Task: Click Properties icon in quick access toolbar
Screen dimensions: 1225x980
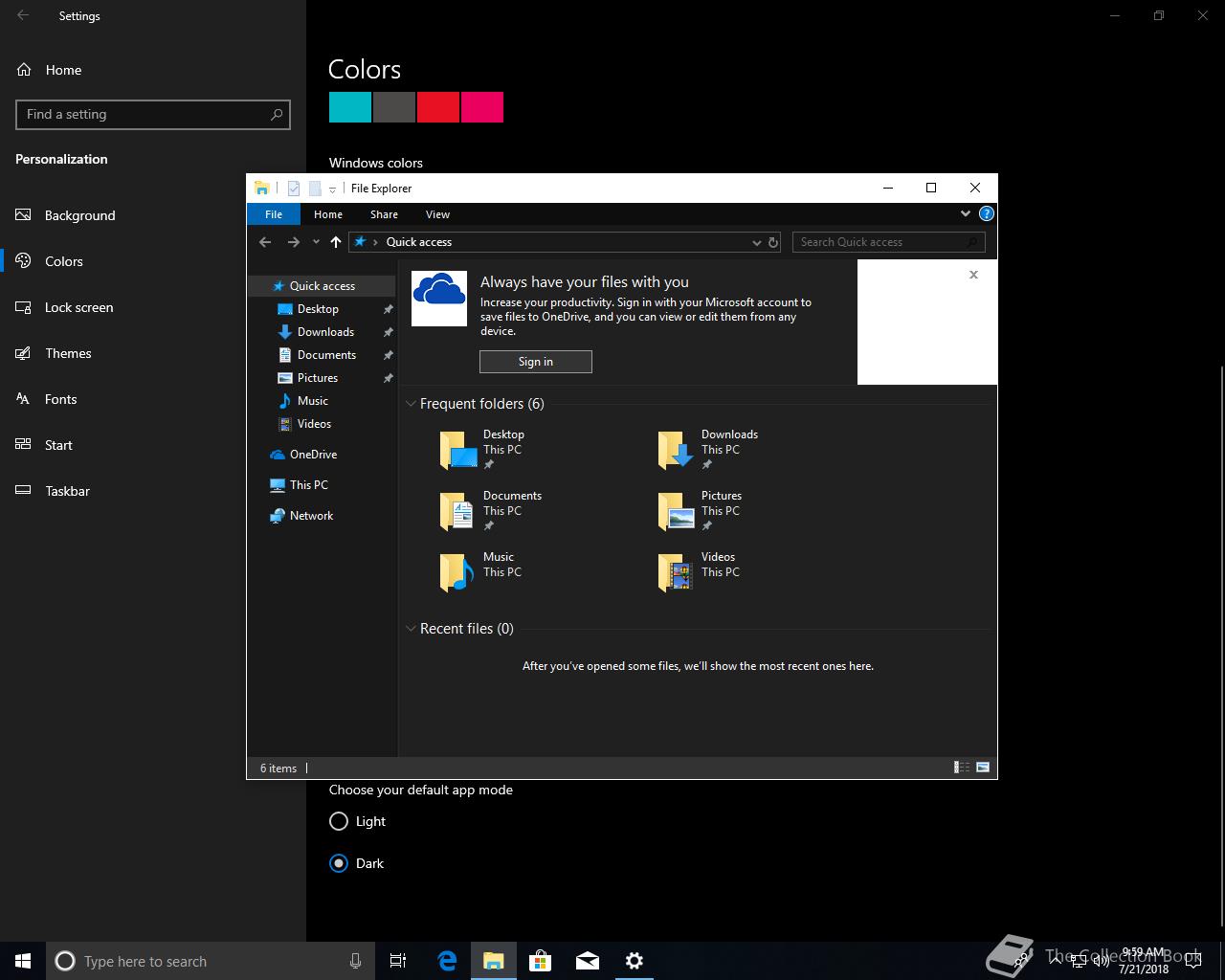Action: pos(294,189)
